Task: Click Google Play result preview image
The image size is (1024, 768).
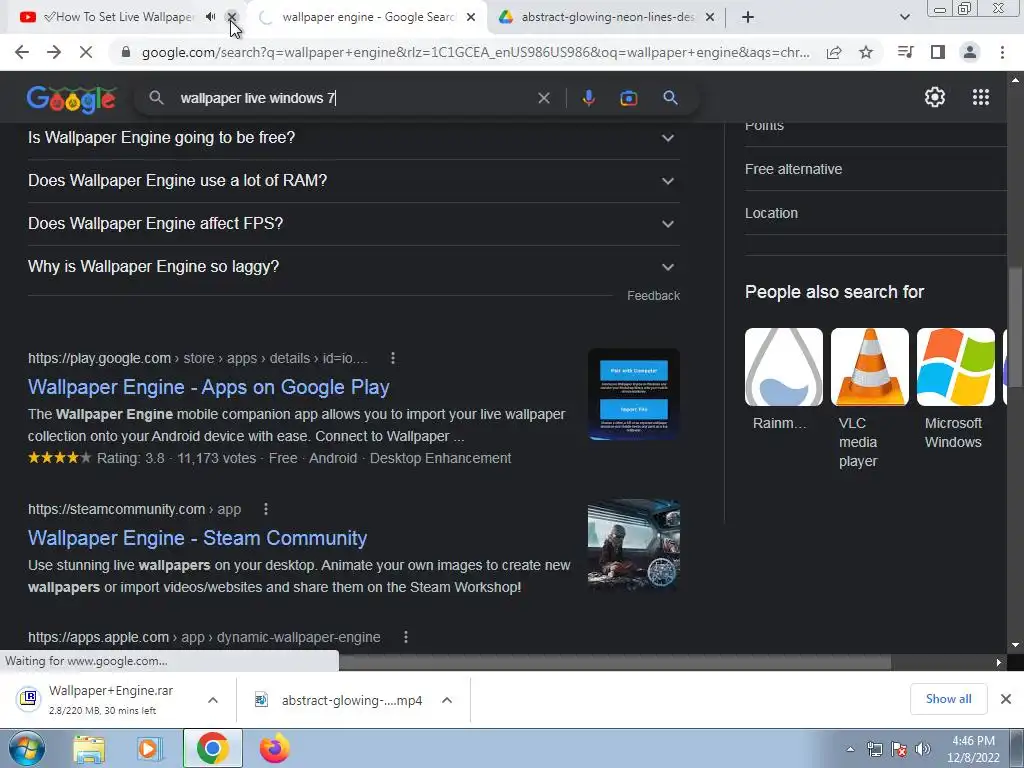Action: [633, 394]
